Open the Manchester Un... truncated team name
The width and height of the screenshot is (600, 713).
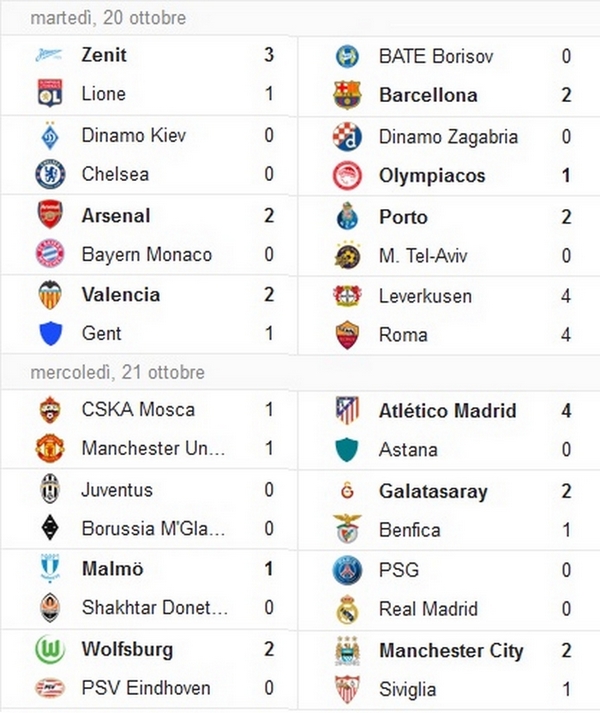(153, 448)
